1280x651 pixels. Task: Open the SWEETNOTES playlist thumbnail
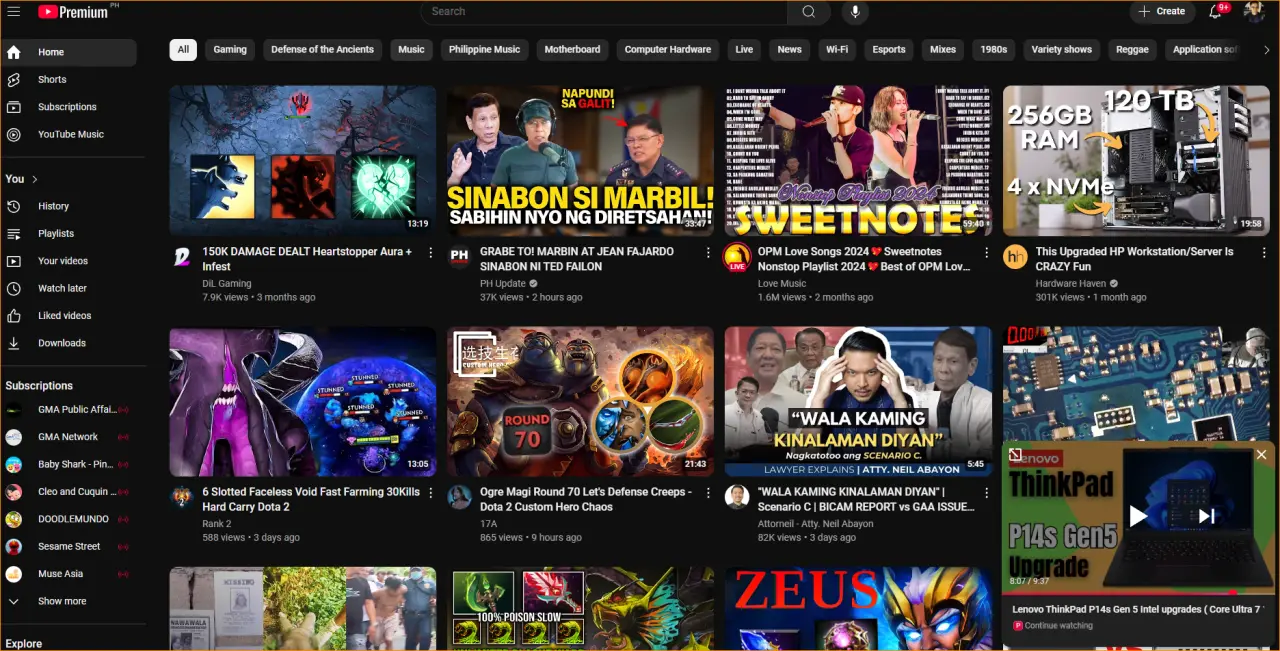pyautogui.click(x=858, y=160)
